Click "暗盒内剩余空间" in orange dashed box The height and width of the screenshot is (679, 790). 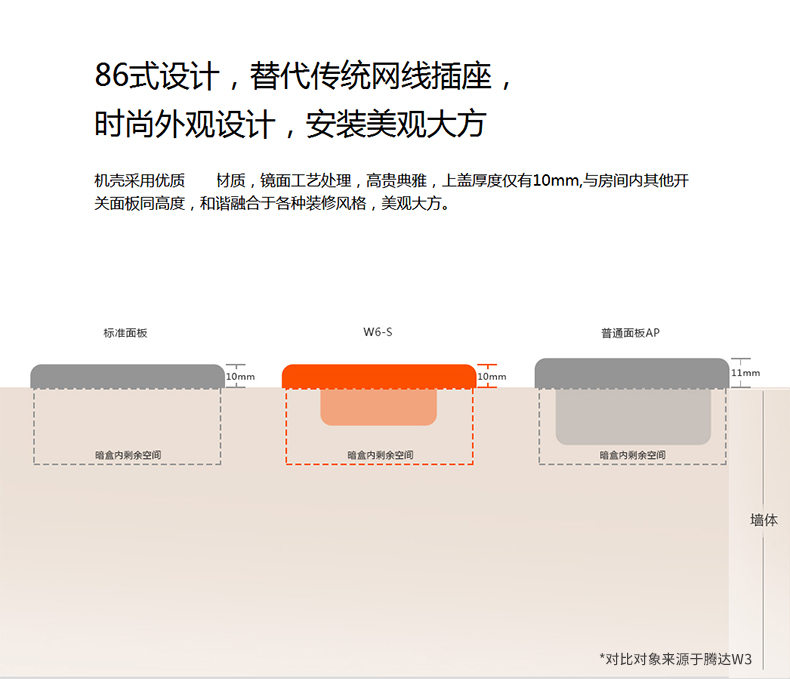(x=380, y=455)
